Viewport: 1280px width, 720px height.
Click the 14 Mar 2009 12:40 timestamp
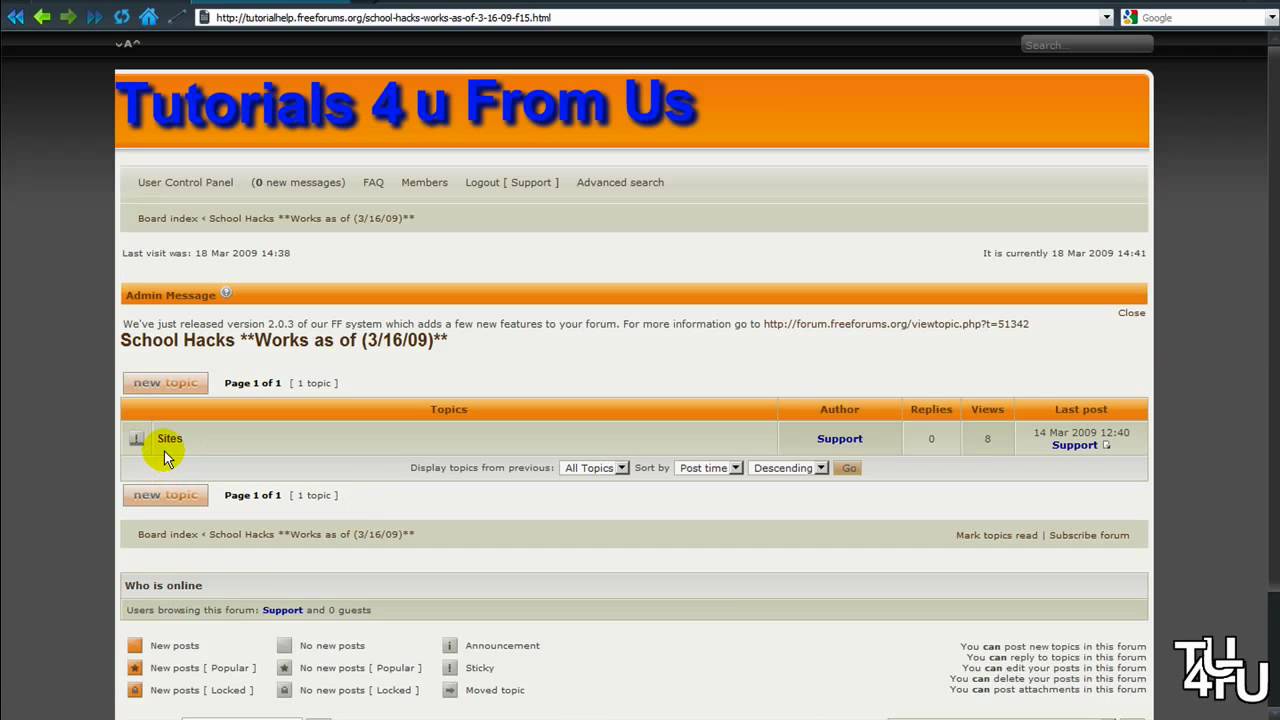pyautogui.click(x=1081, y=433)
